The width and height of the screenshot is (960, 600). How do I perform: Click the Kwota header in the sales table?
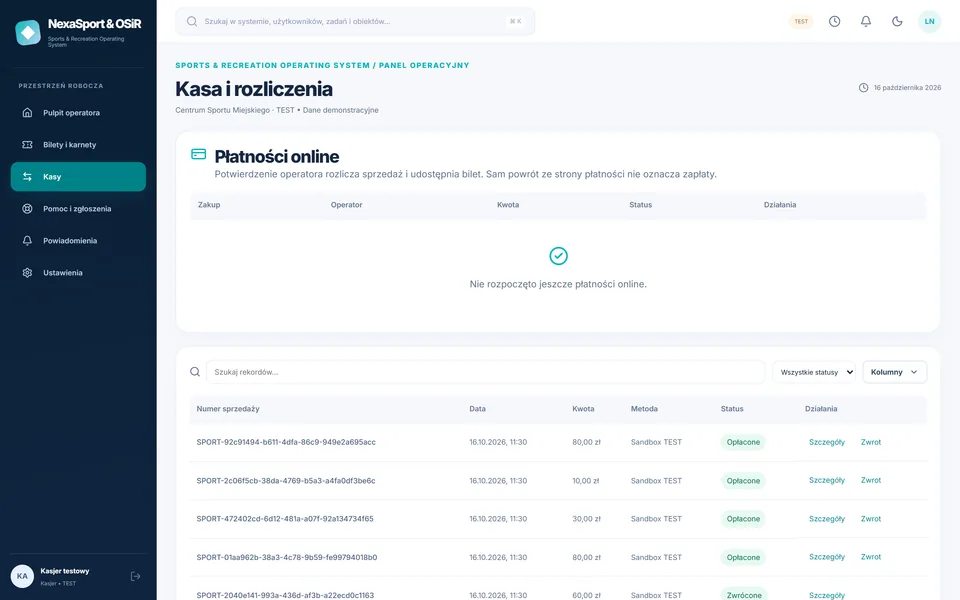(583, 409)
